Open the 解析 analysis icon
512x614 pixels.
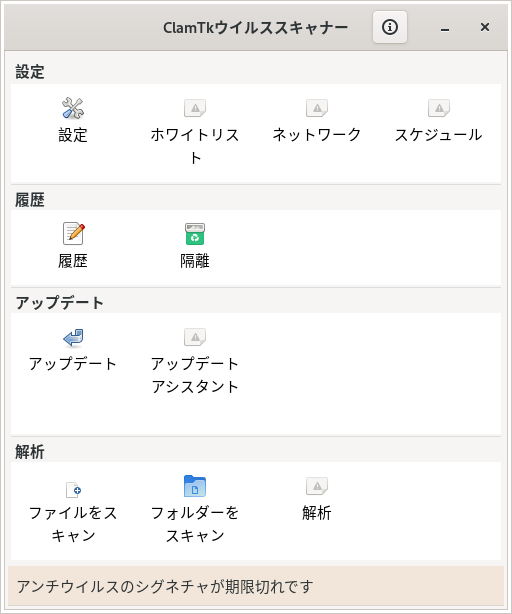317,486
